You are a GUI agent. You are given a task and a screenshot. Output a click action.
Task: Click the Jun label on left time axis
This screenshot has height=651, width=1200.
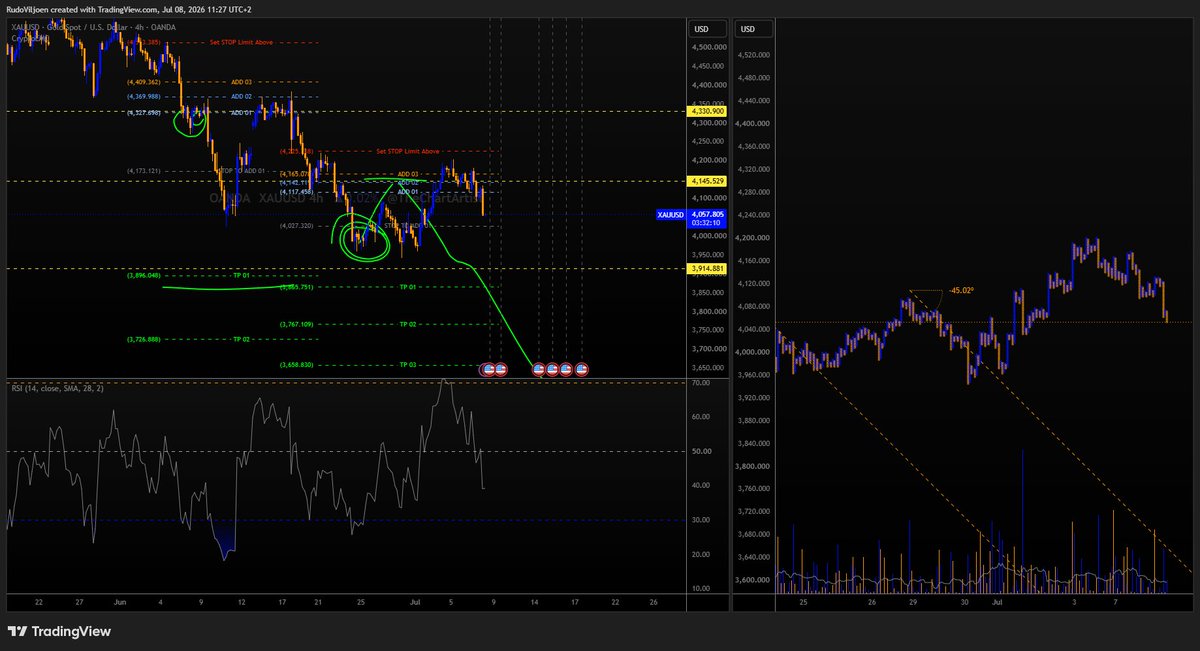(122, 602)
